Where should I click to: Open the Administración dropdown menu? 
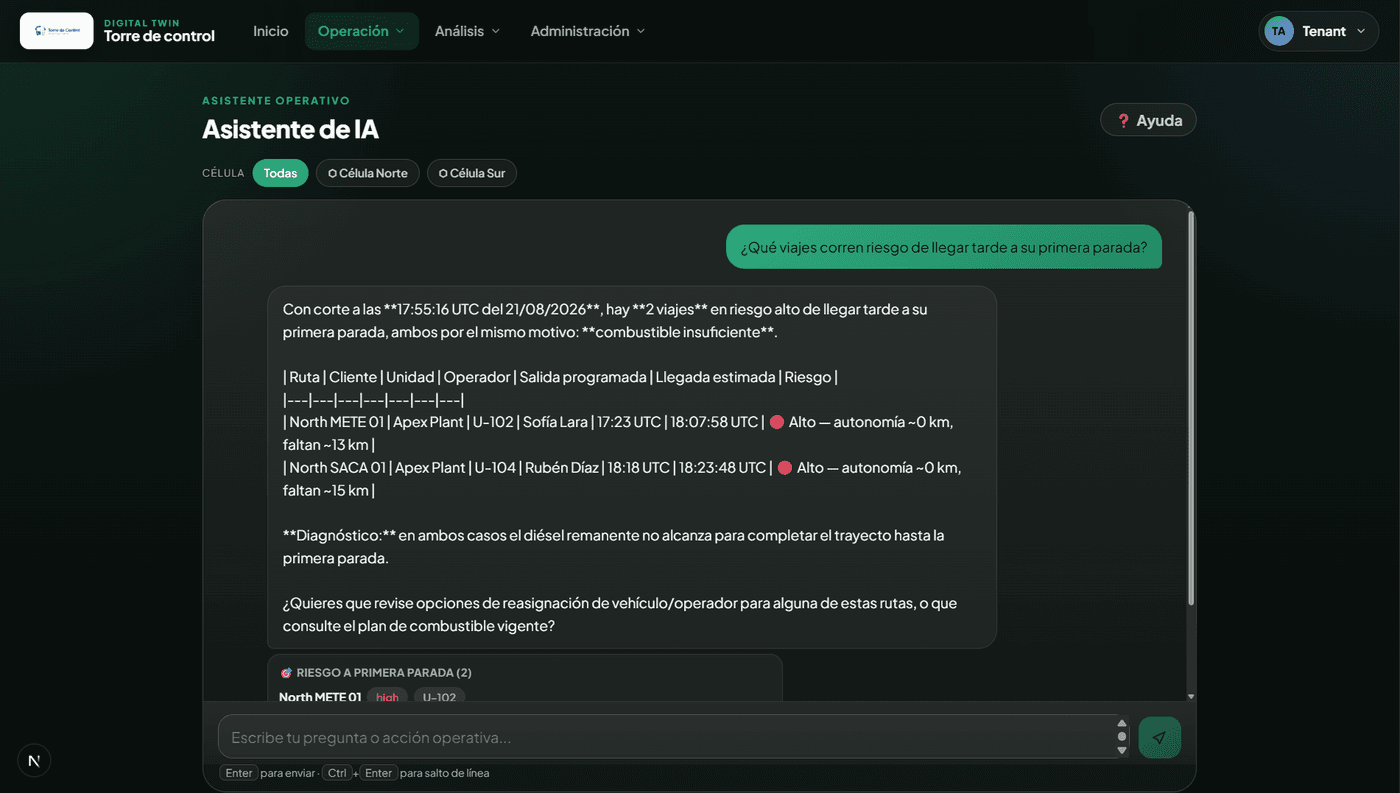coord(588,31)
